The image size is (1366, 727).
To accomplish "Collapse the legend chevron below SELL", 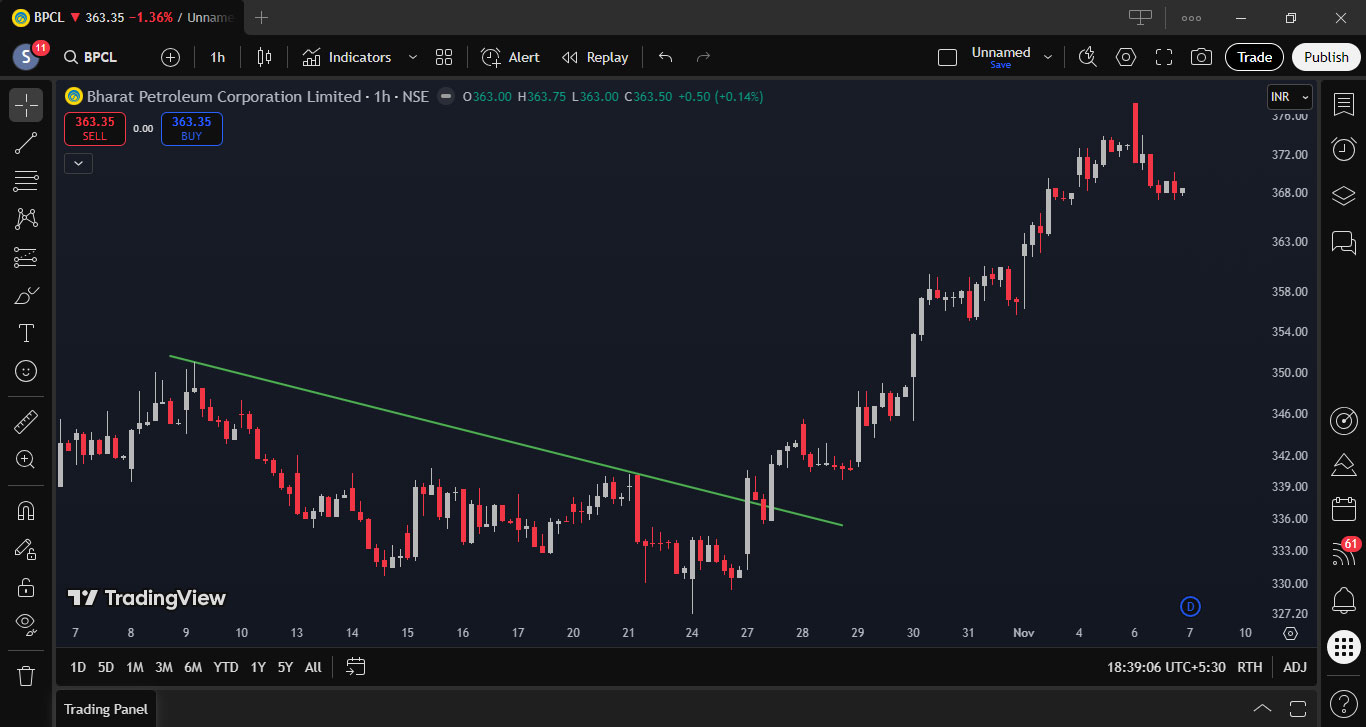I will point(78,163).
